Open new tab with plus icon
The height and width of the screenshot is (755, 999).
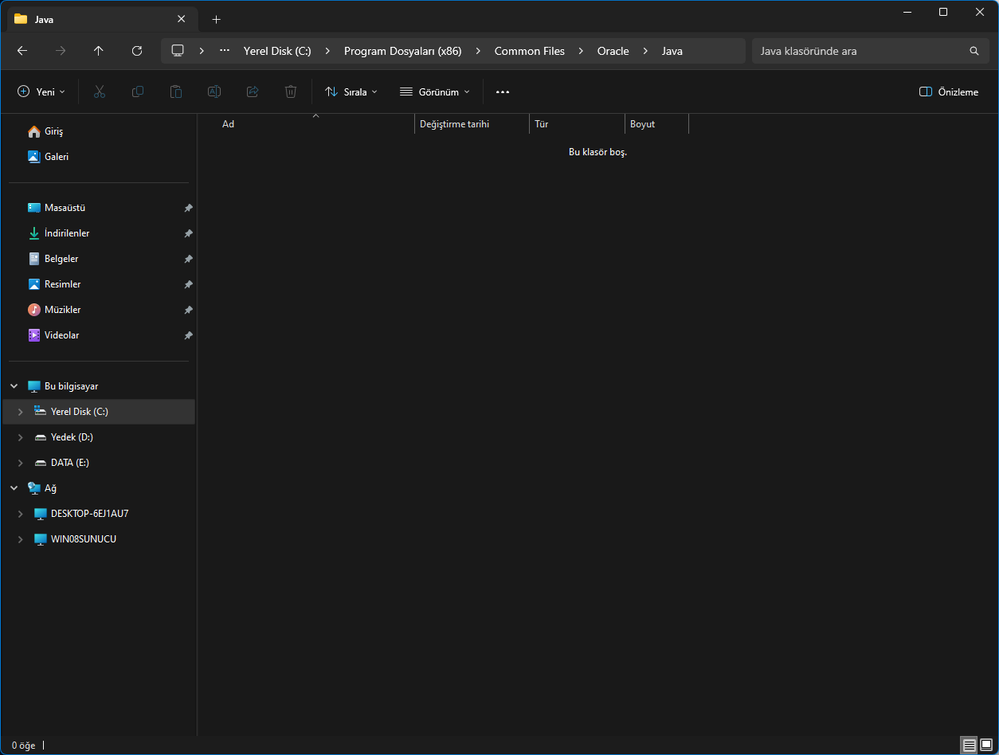(x=216, y=19)
